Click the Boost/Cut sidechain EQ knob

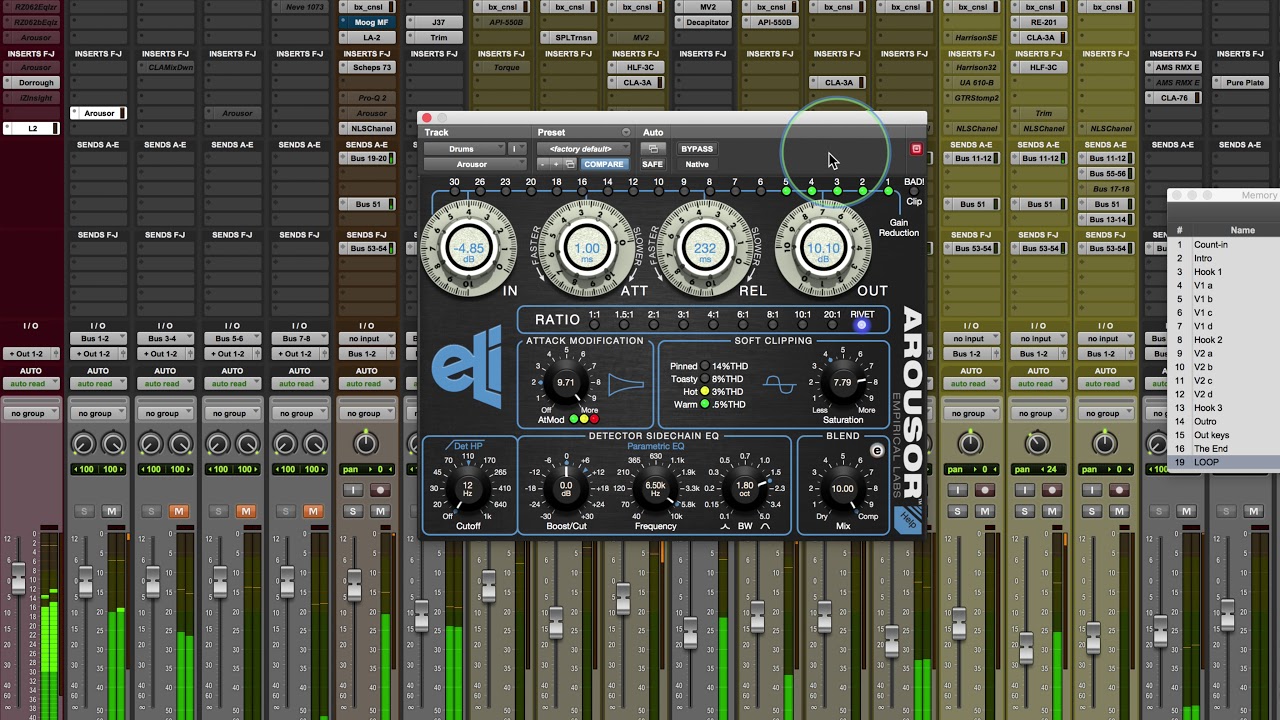[x=566, y=487]
